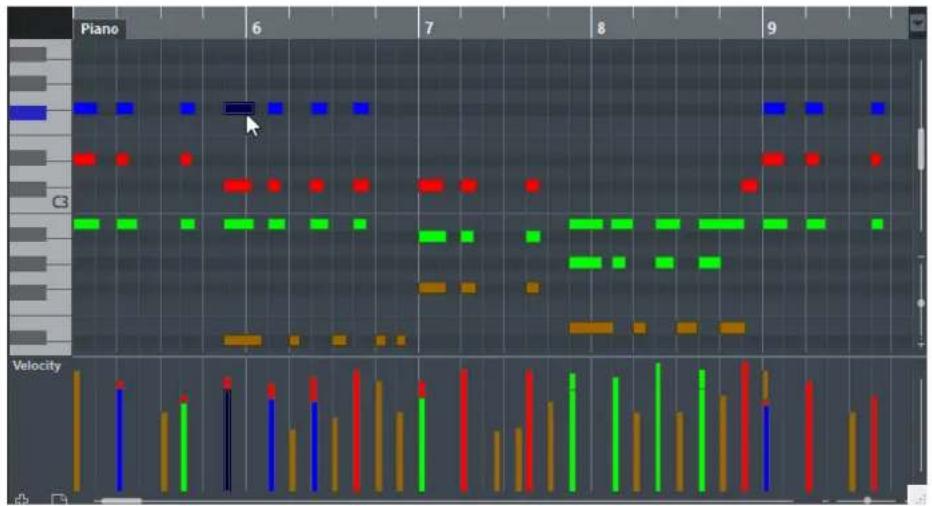Click the highlighted blue piano key
Image resolution: width=932 pixels, height=506 pixels.
coord(28,112)
